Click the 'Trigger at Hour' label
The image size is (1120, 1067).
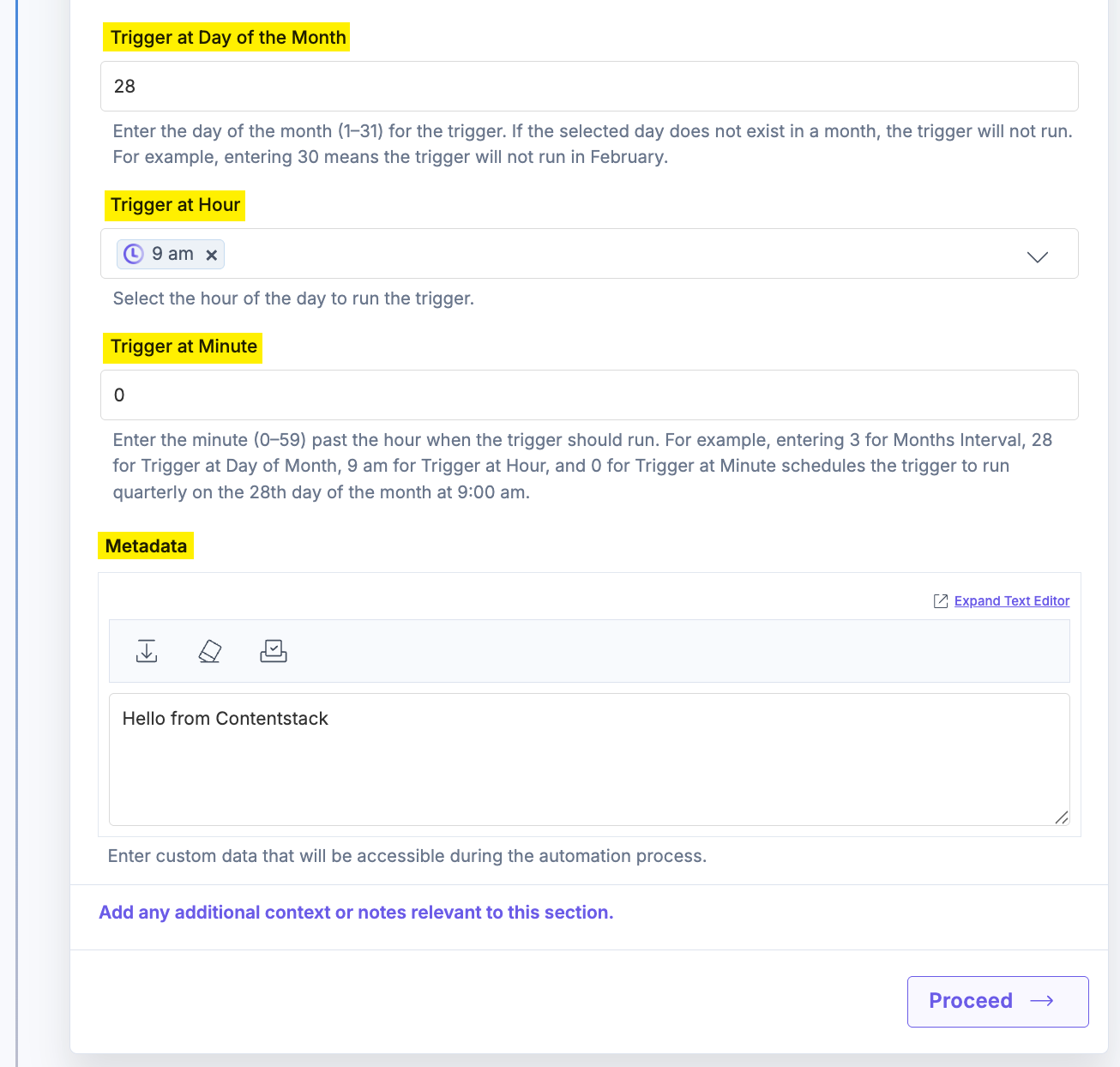pos(175,205)
